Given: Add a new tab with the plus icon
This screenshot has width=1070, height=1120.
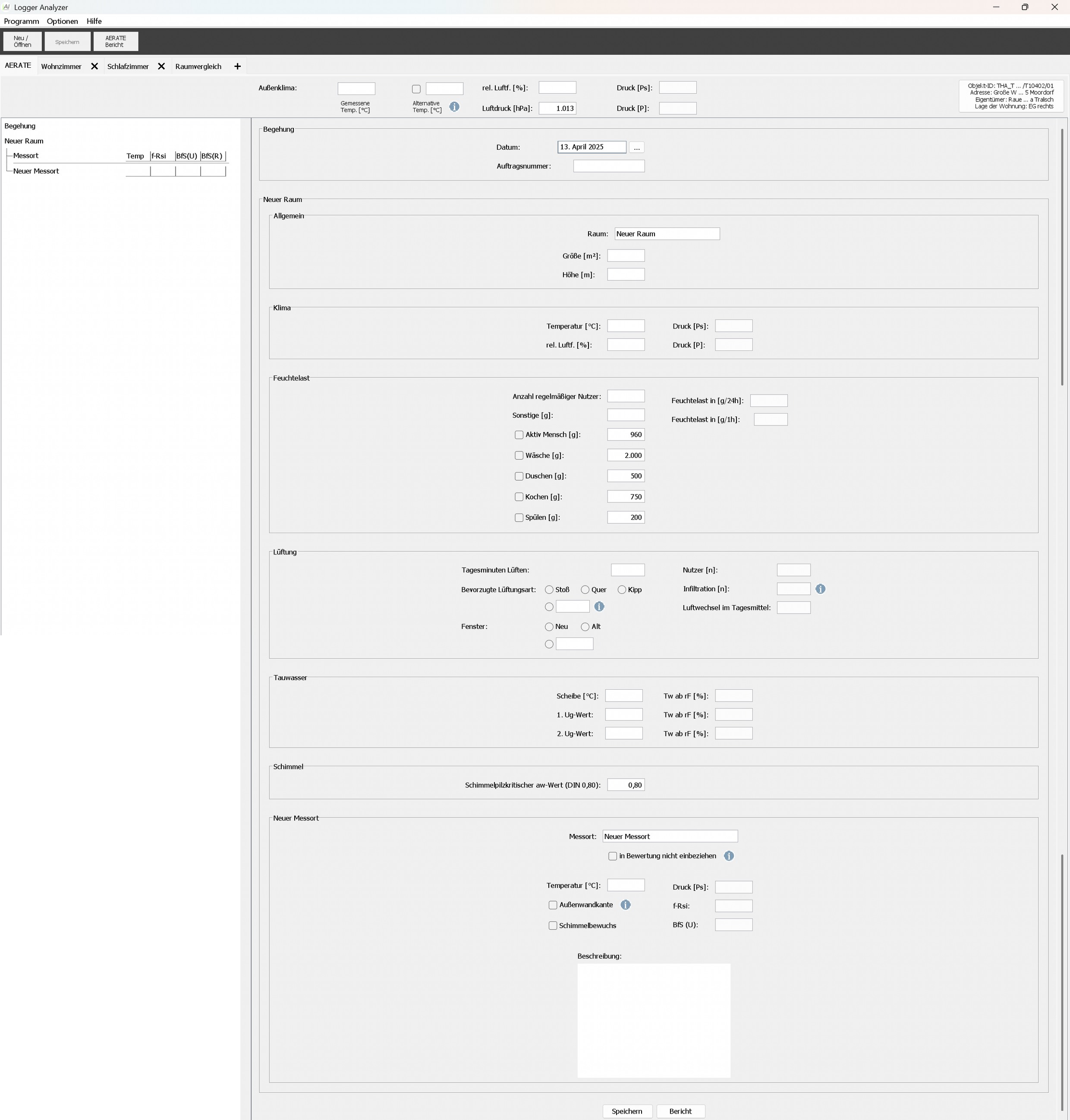Looking at the screenshot, I should (x=237, y=67).
